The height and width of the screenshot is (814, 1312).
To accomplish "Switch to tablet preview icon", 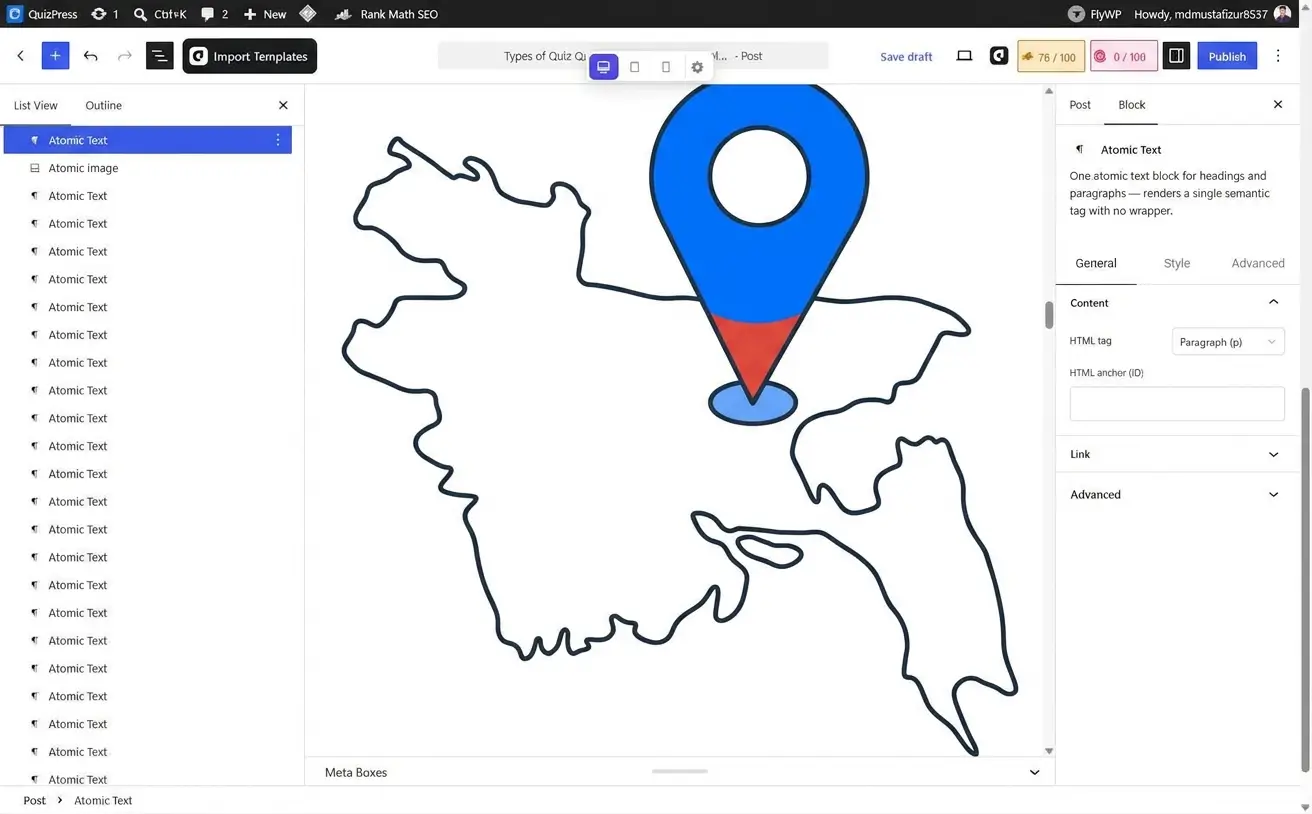I will [634, 67].
